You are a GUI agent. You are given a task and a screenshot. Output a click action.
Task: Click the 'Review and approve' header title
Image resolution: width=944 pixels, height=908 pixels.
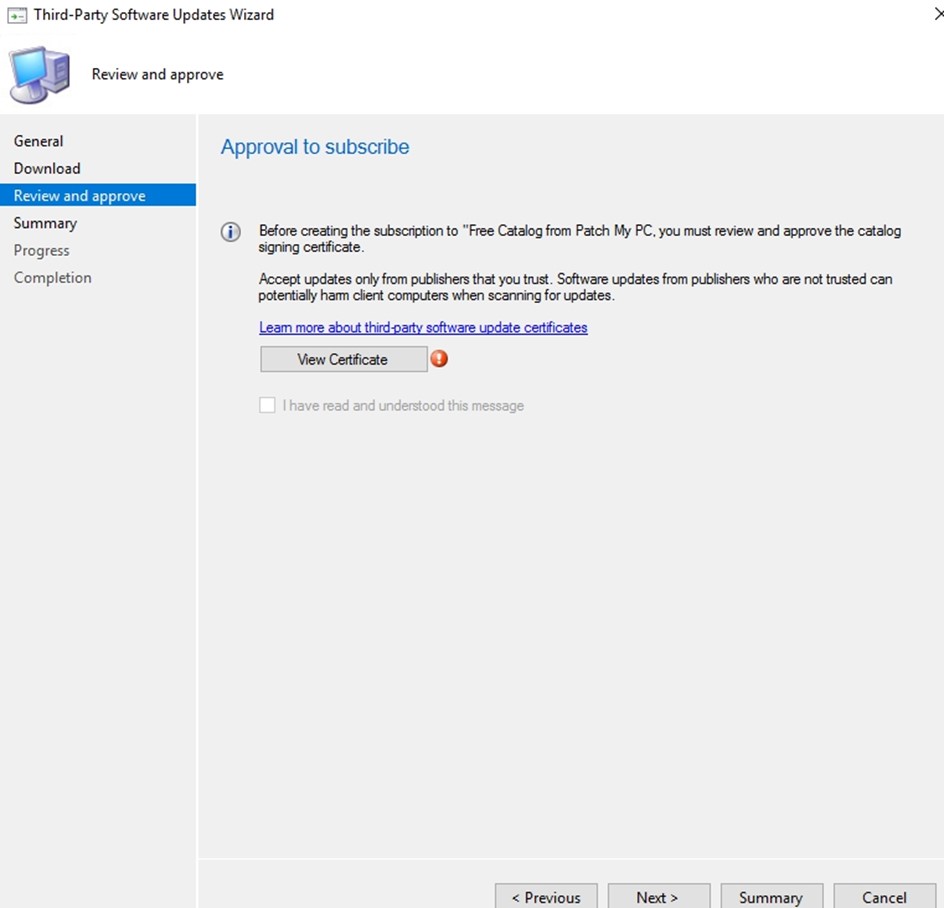[x=158, y=75]
